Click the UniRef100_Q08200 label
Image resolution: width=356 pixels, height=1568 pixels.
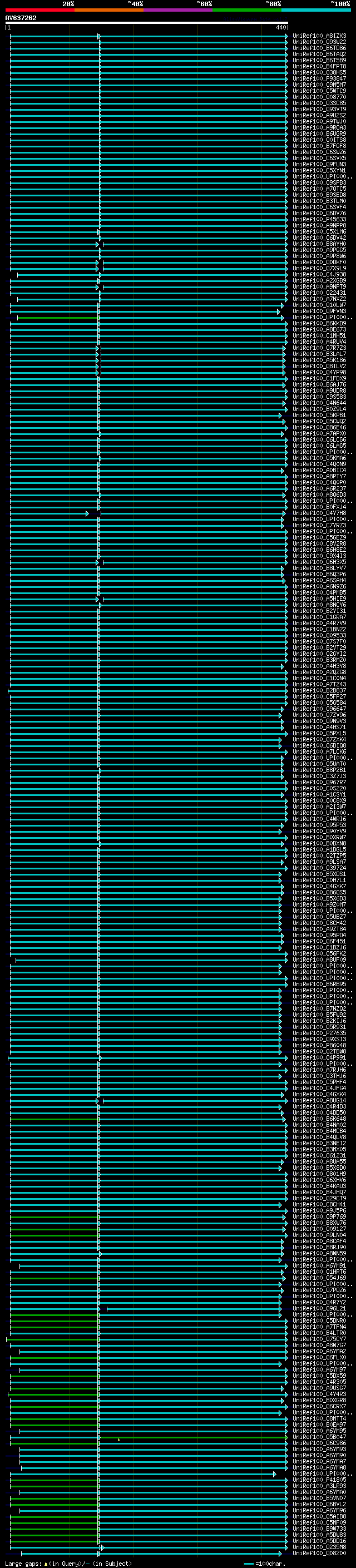point(319,1554)
